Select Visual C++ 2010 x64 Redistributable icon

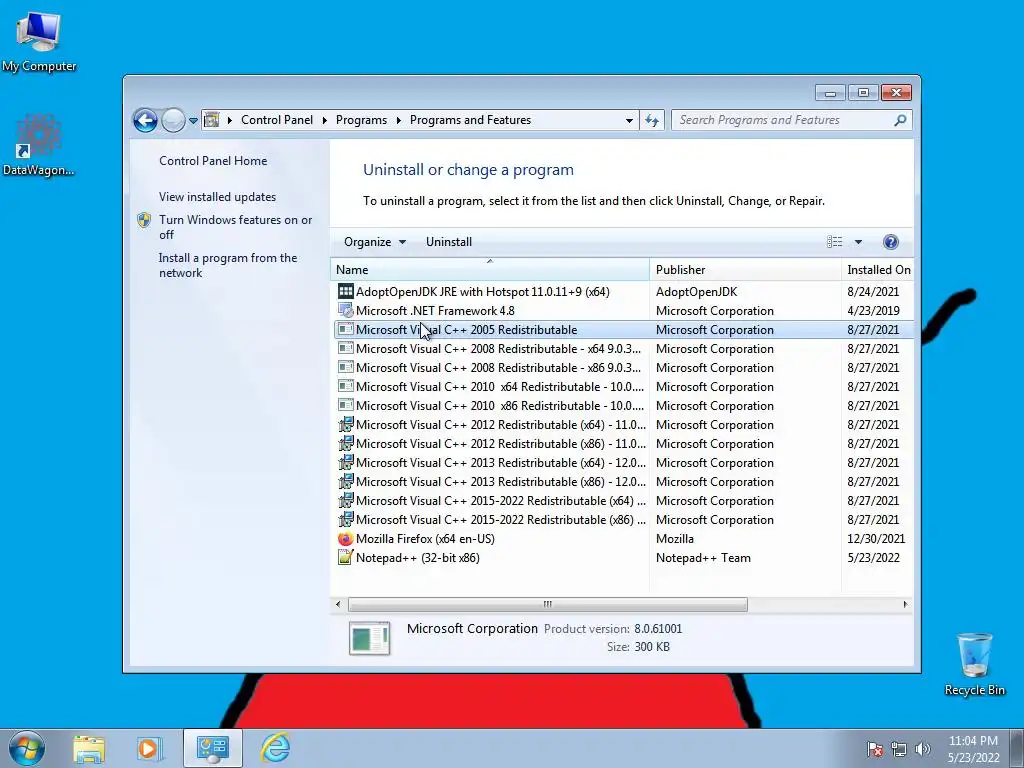pos(345,386)
